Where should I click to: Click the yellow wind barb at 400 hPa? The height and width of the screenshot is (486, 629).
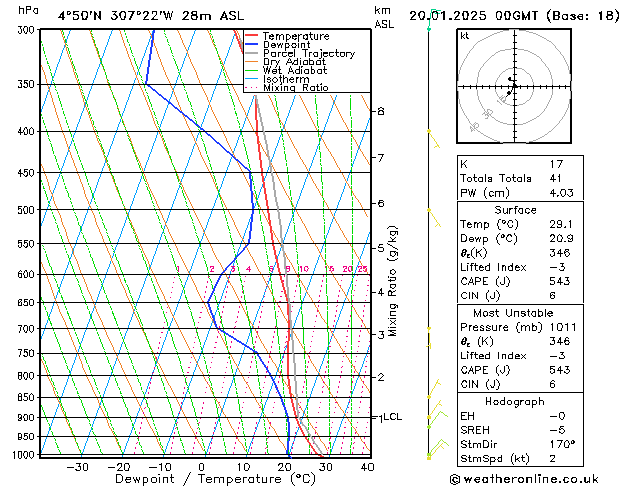pos(434,139)
